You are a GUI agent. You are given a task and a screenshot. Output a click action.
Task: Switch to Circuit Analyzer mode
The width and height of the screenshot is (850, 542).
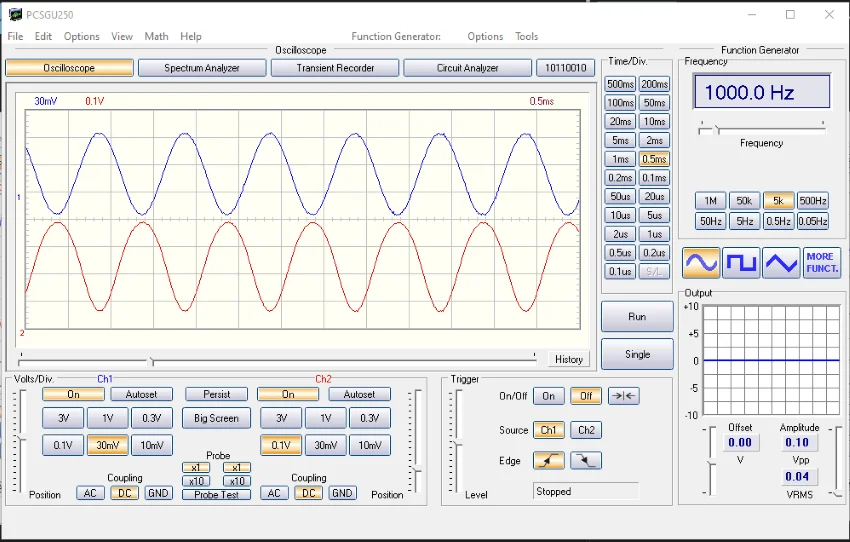(x=469, y=68)
